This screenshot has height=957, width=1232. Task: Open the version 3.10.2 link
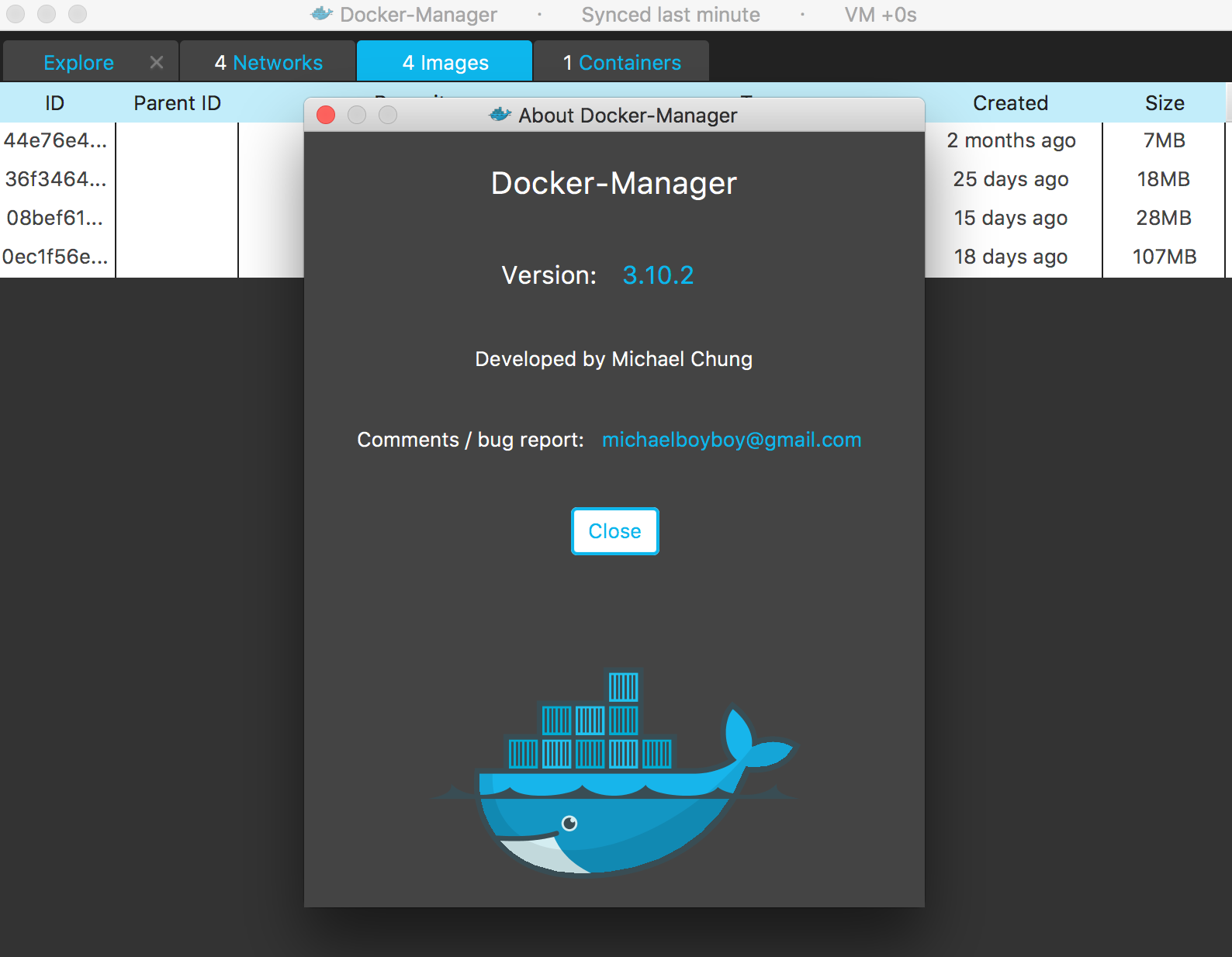click(658, 275)
